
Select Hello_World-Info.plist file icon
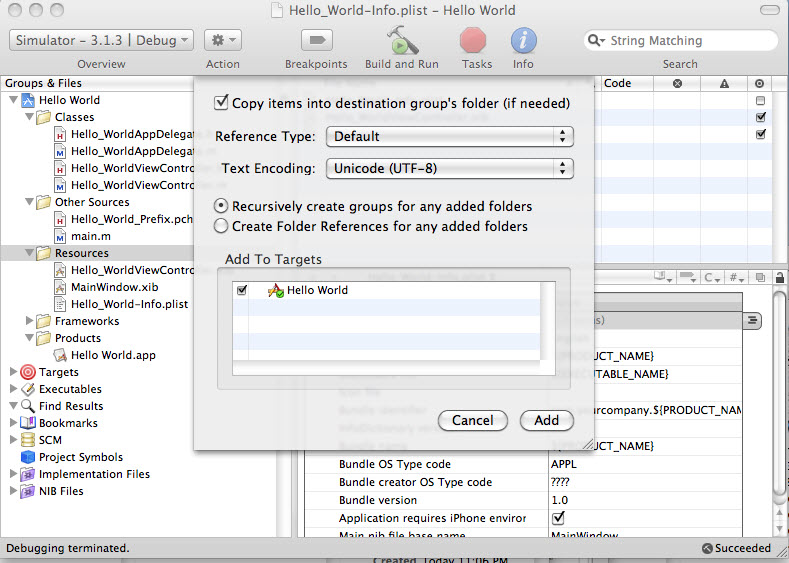pyautogui.click(x=60, y=304)
